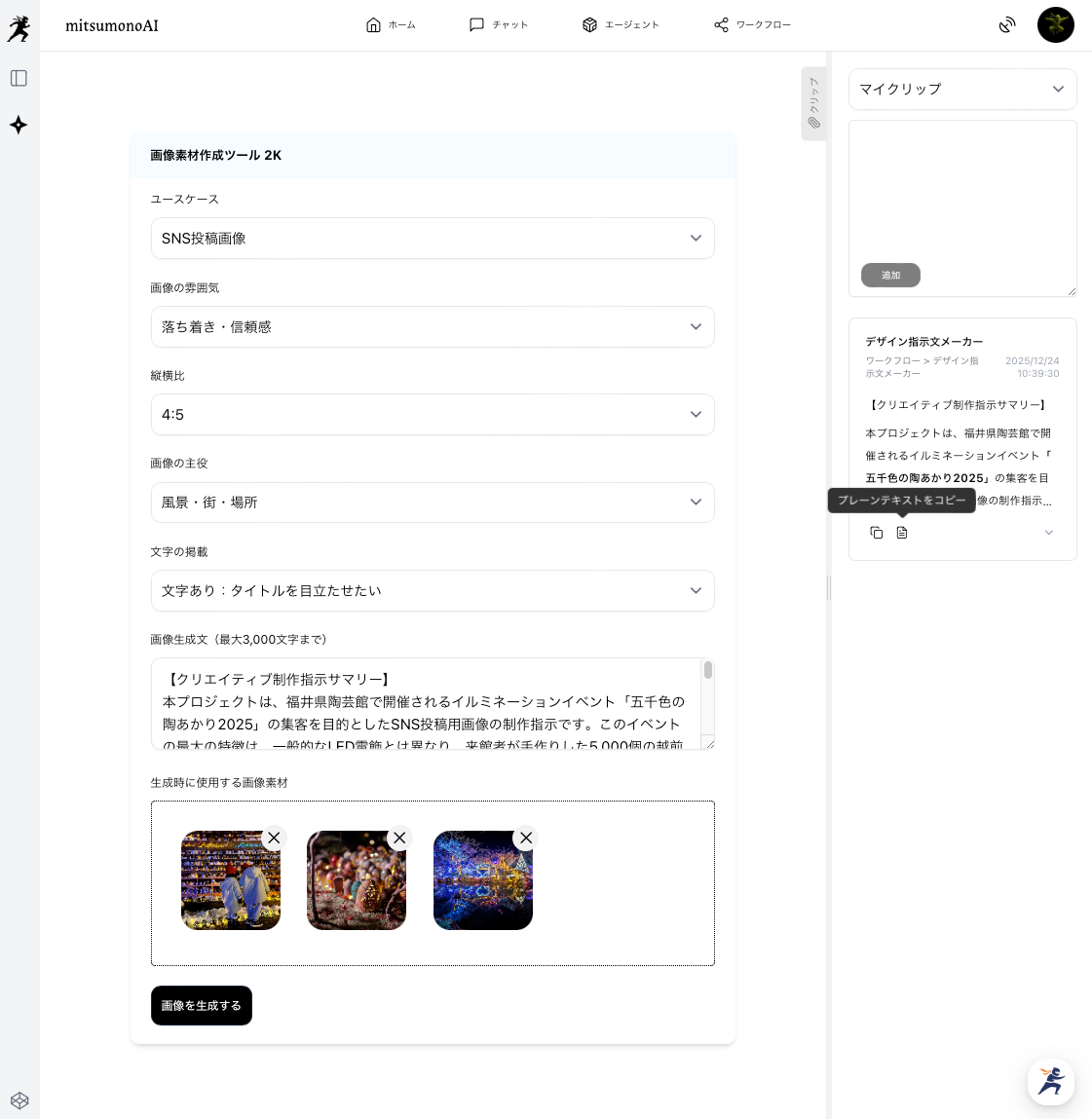Open the マイクリップ dropdown
1092x1119 pixels.
pyautogui.click(x=961, y=90)
